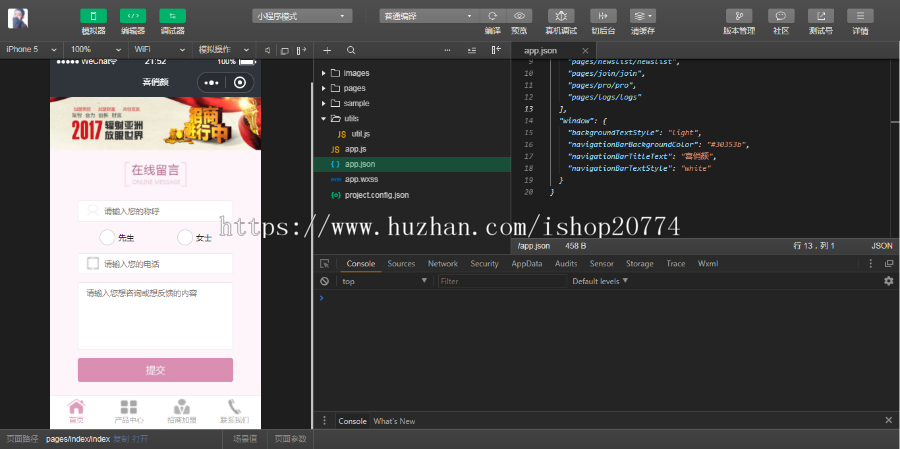900x449 pixels.
Task: Click the preview eye icon
Action: (519, 16)
